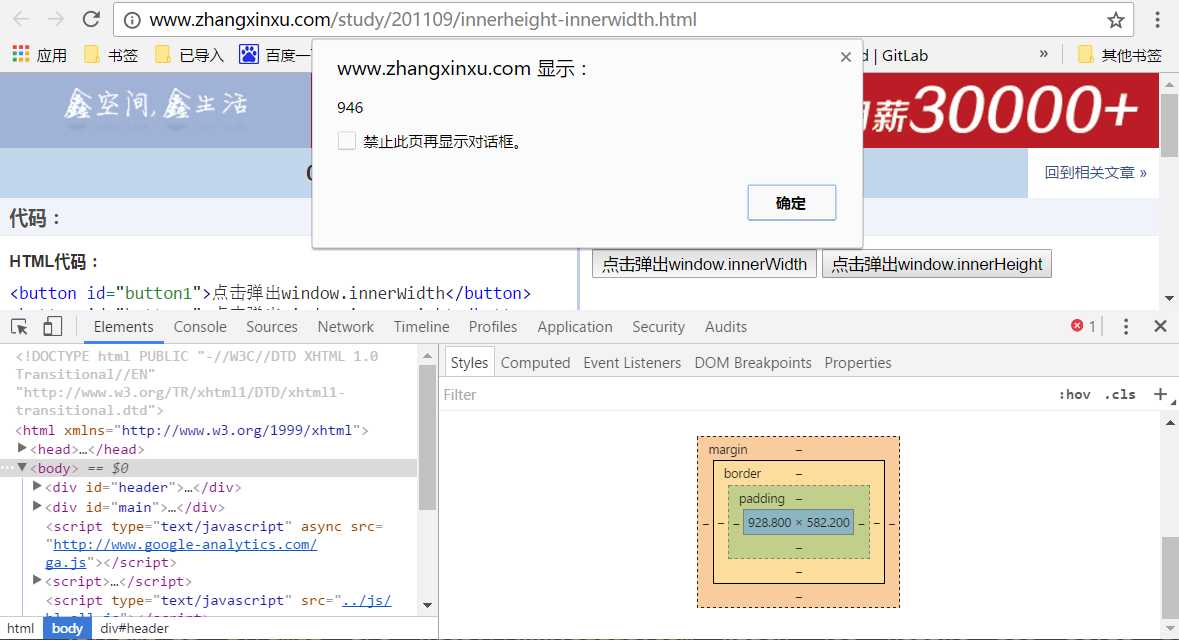Click the 确定 button in the dialog
Screen dimensions: 1179x640
coord(792,202)
